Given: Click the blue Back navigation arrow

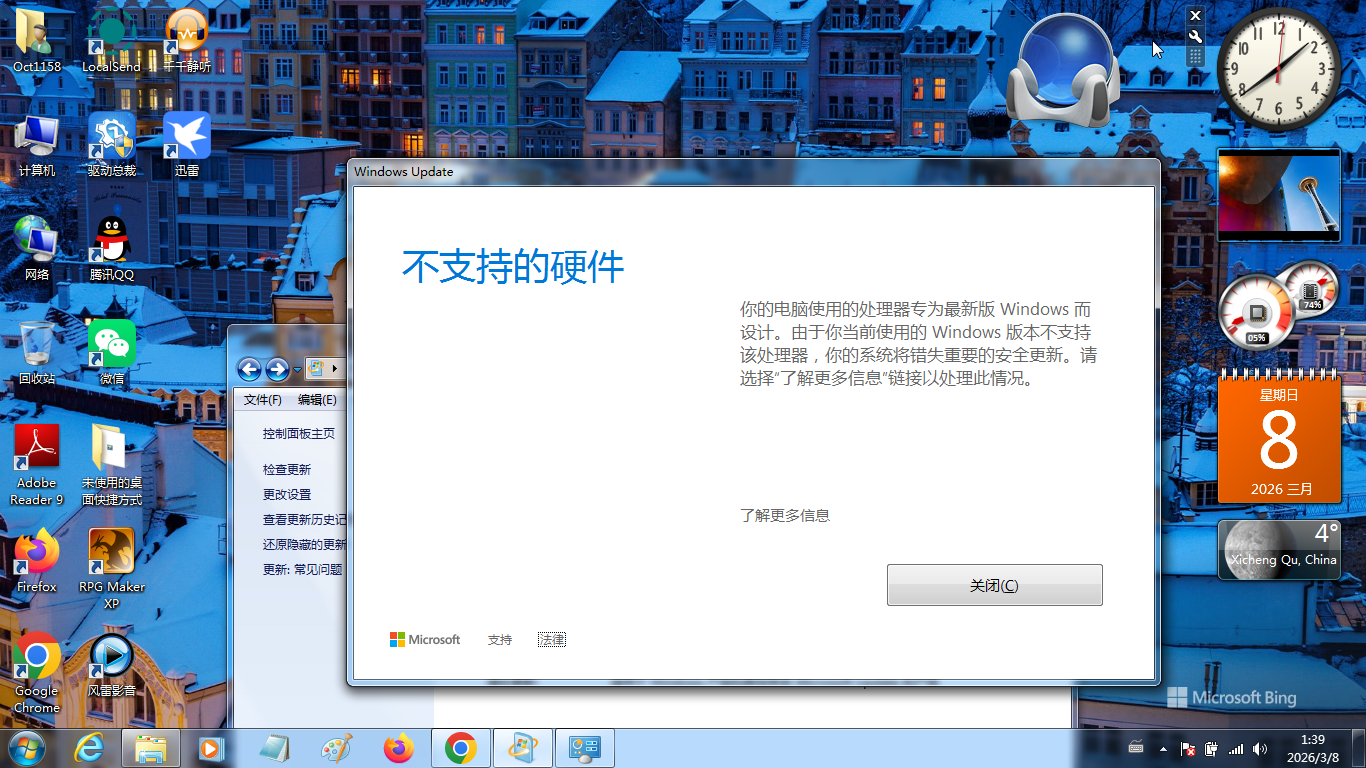Looking at the screenshot, I should (249, 369).
